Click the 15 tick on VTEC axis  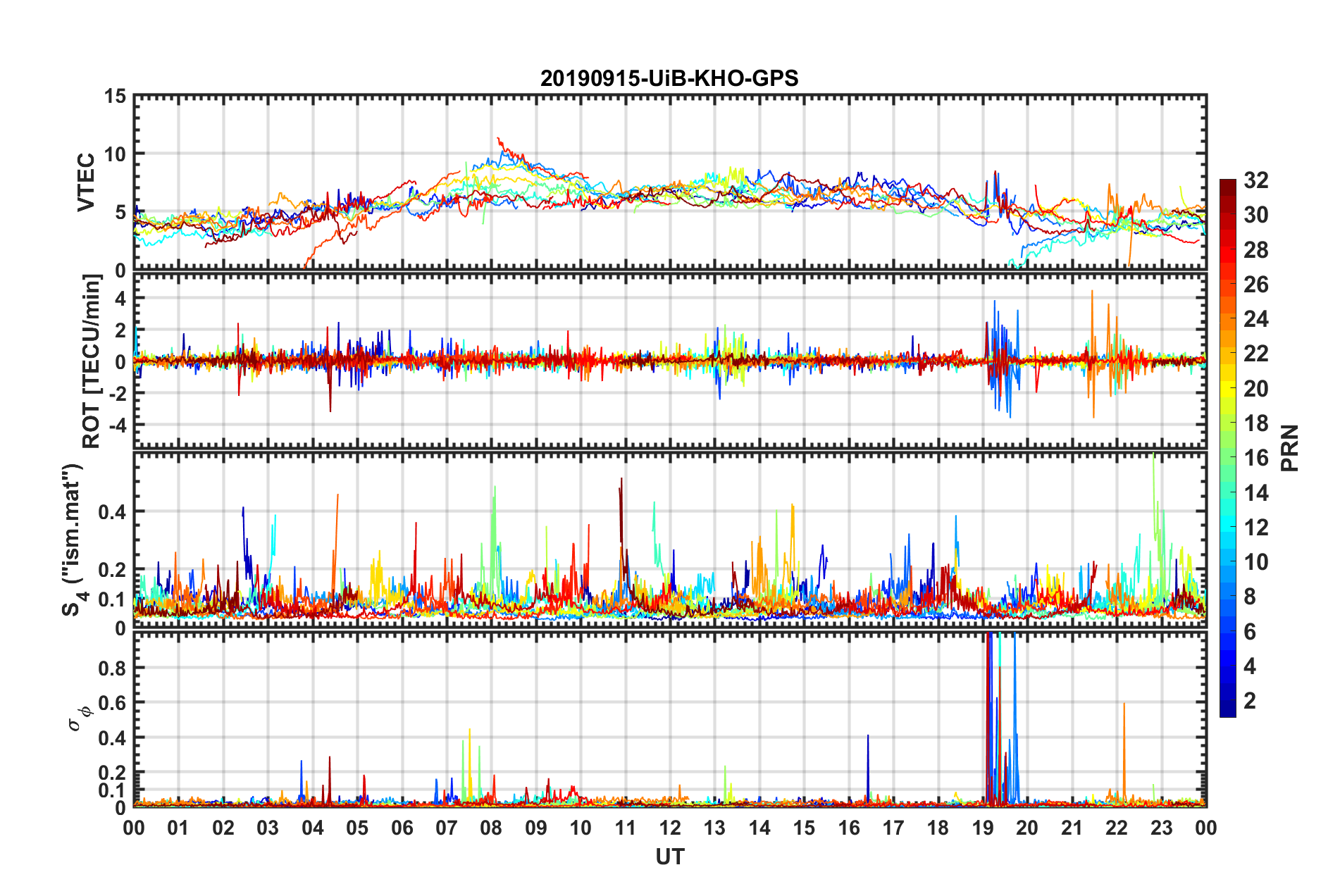pos(115,96)
